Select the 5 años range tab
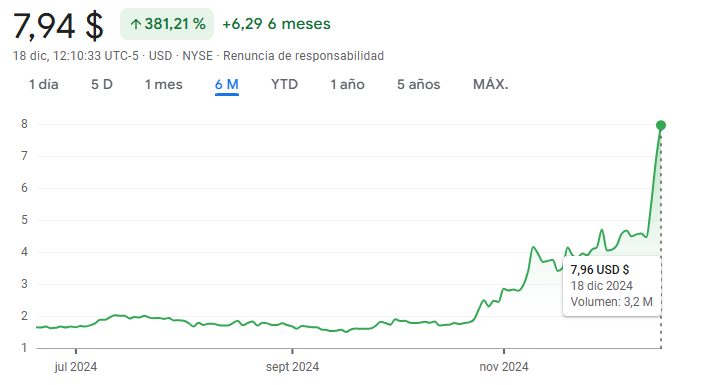The image size is (701, 385). [x=418, y=85]
